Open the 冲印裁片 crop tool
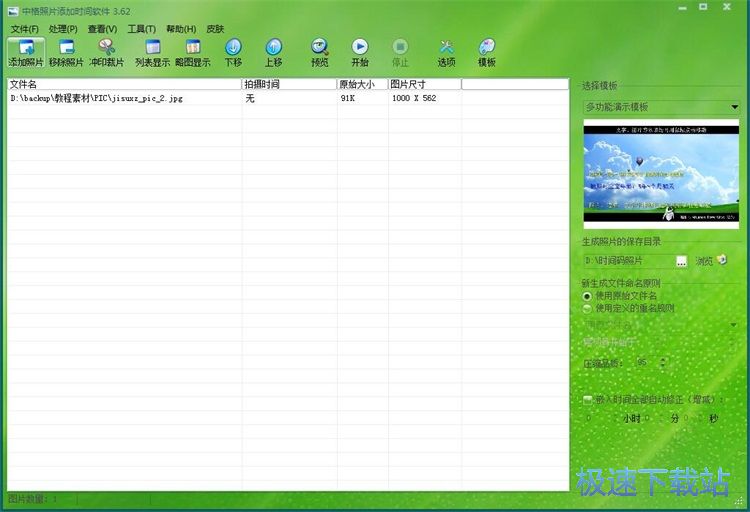The width and height of the screenshot is (750, 512). pos(107,52)
